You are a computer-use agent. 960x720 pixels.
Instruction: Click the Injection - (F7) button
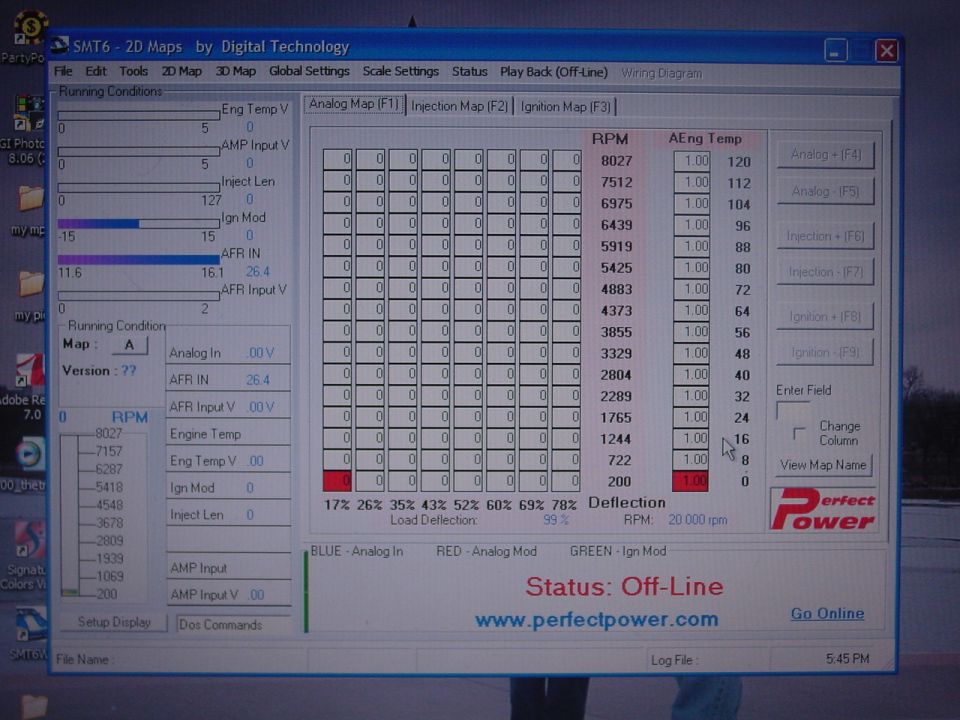825,271
